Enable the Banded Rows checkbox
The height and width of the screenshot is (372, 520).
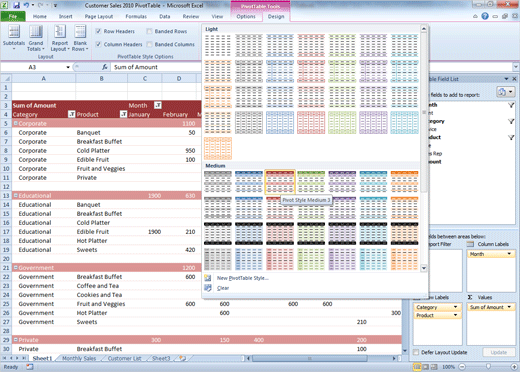tap(149, 31)
